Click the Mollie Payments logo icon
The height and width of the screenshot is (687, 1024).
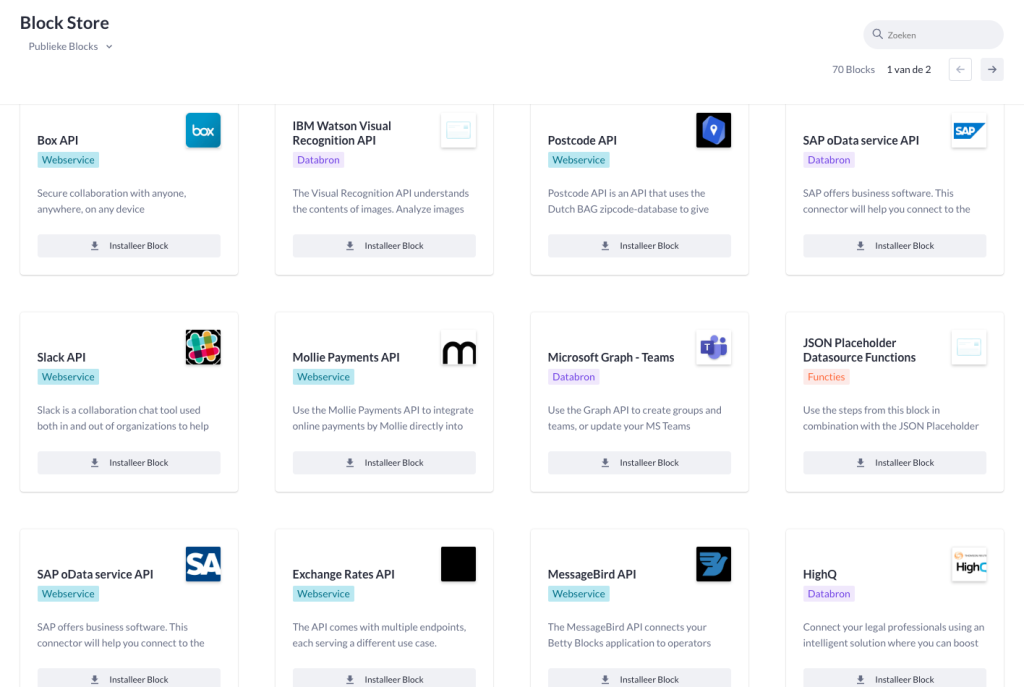(x=458, y=347)
